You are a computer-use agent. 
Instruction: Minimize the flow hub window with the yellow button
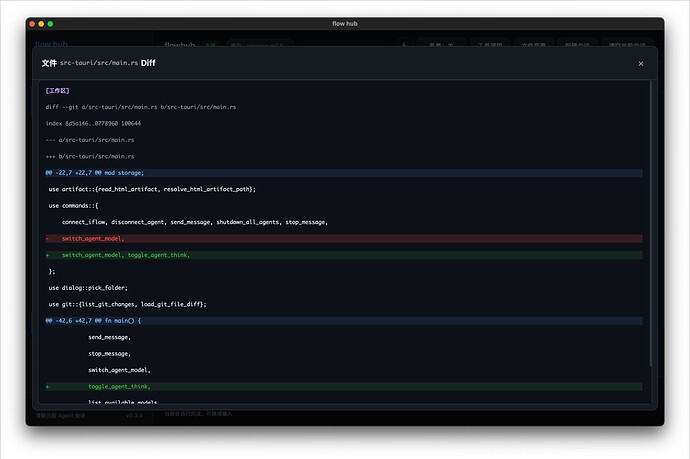[x=41, y=23]
